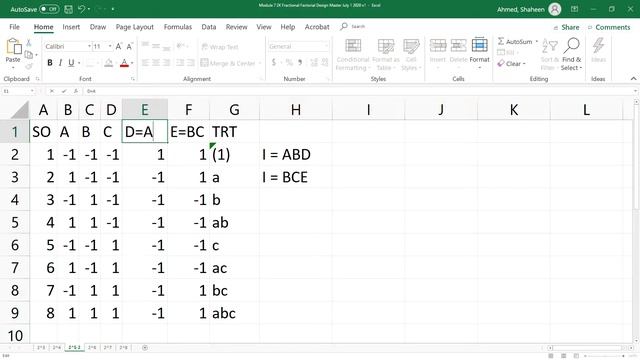
Task: Click cell containing I = ABD
Action: pyautogui.click(x=296, y=155)
